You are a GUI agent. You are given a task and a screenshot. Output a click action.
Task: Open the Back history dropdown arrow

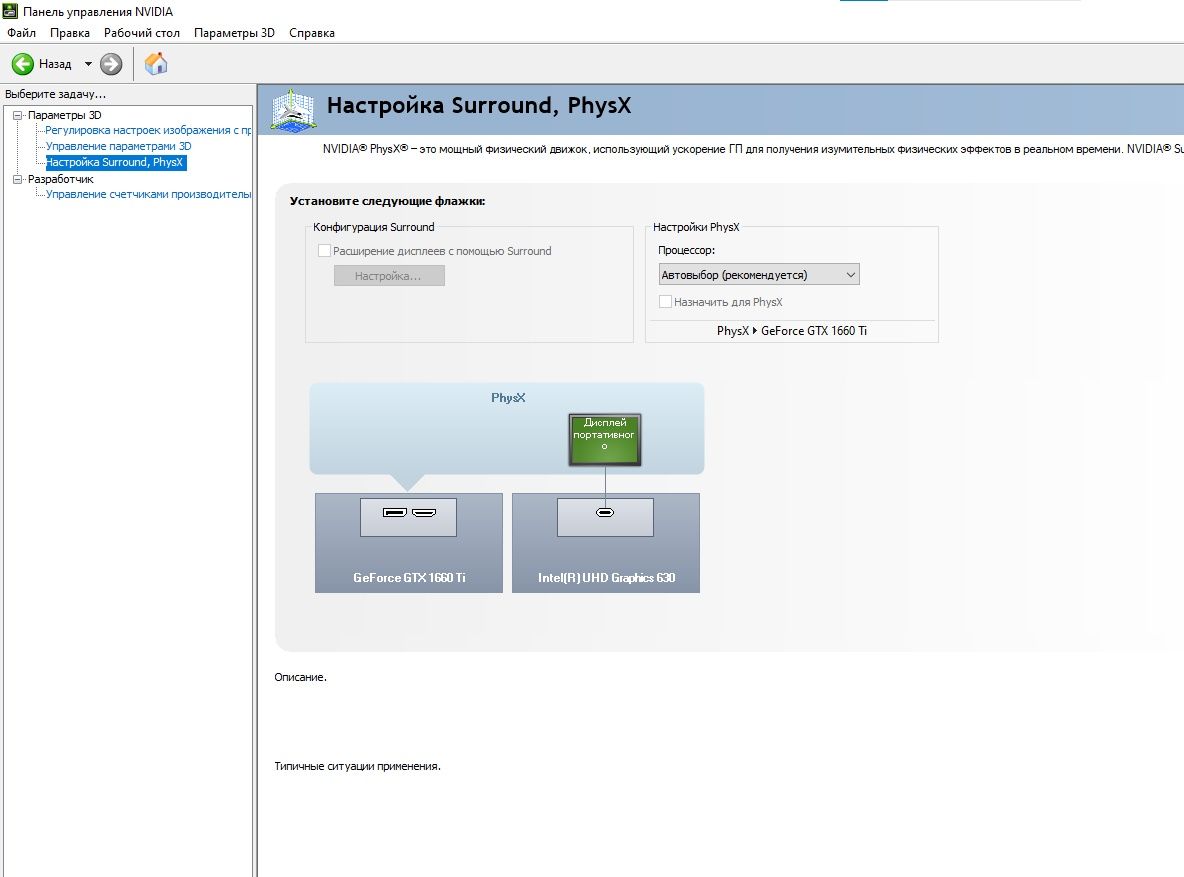tap(88, 64)
